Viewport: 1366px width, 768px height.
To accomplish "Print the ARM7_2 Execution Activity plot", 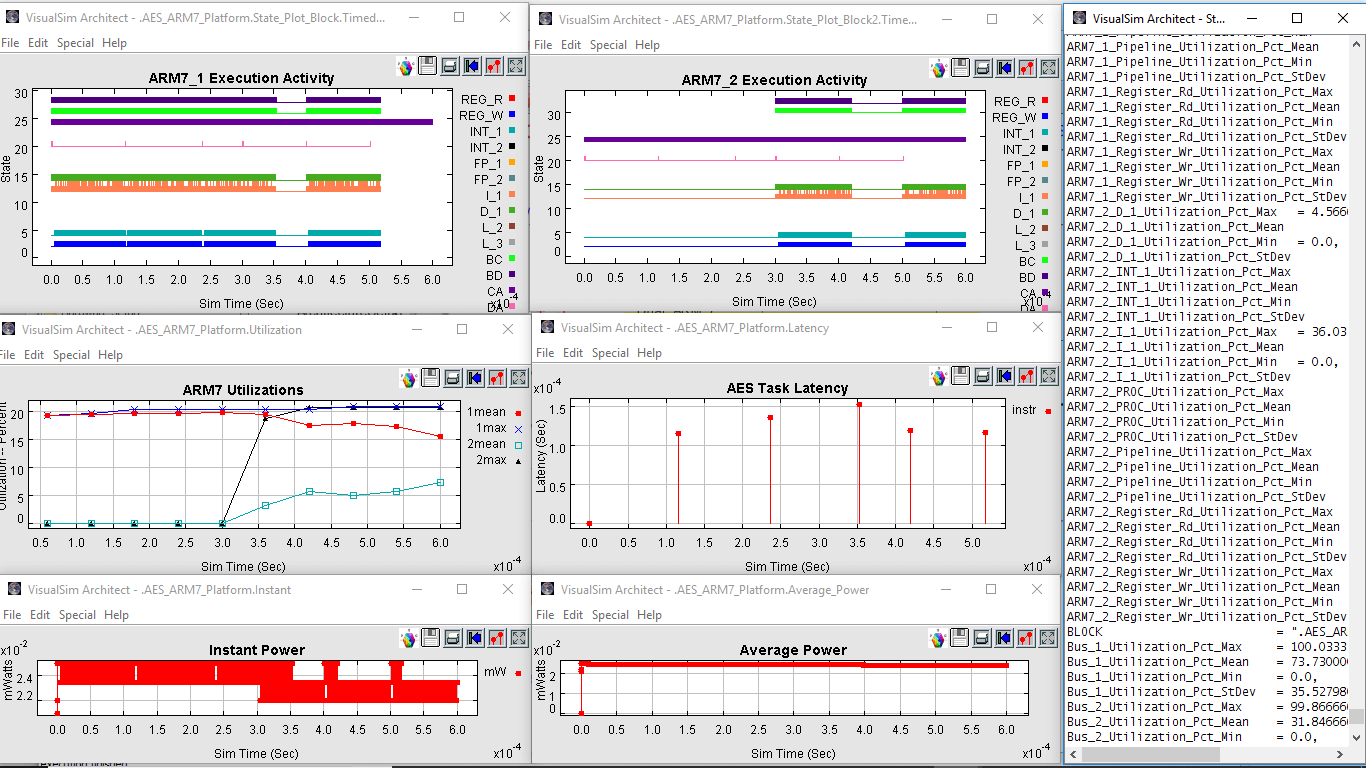I will tap(982, 67).
